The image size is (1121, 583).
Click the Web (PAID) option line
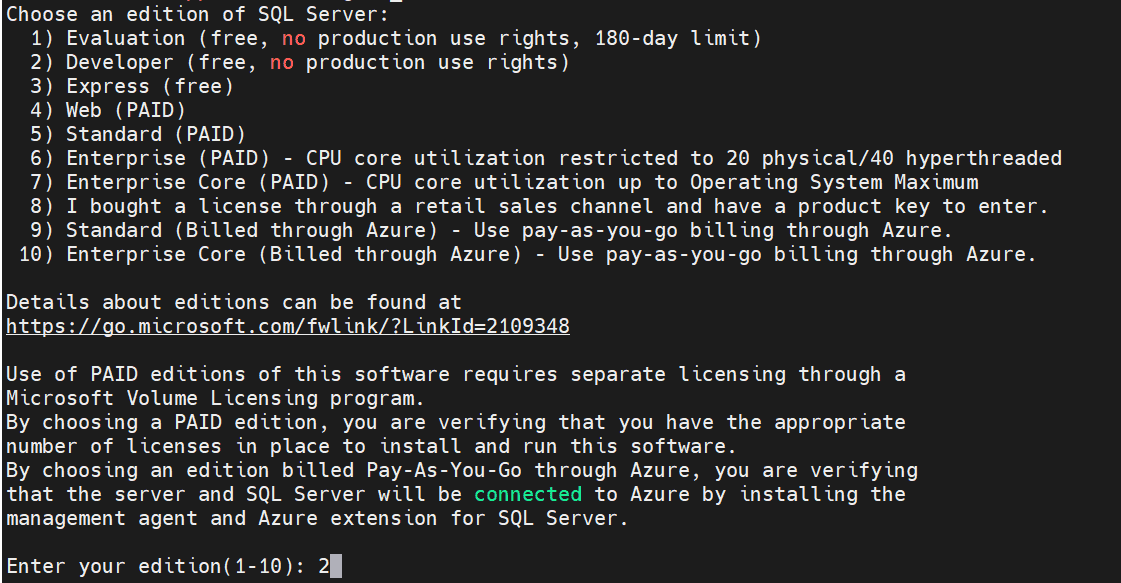click(x=108, y=110)
